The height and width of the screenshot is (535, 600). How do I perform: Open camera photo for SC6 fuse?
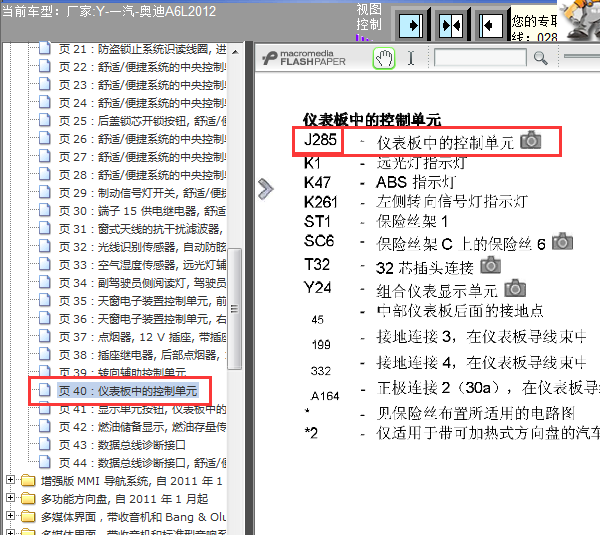point(564,241)
